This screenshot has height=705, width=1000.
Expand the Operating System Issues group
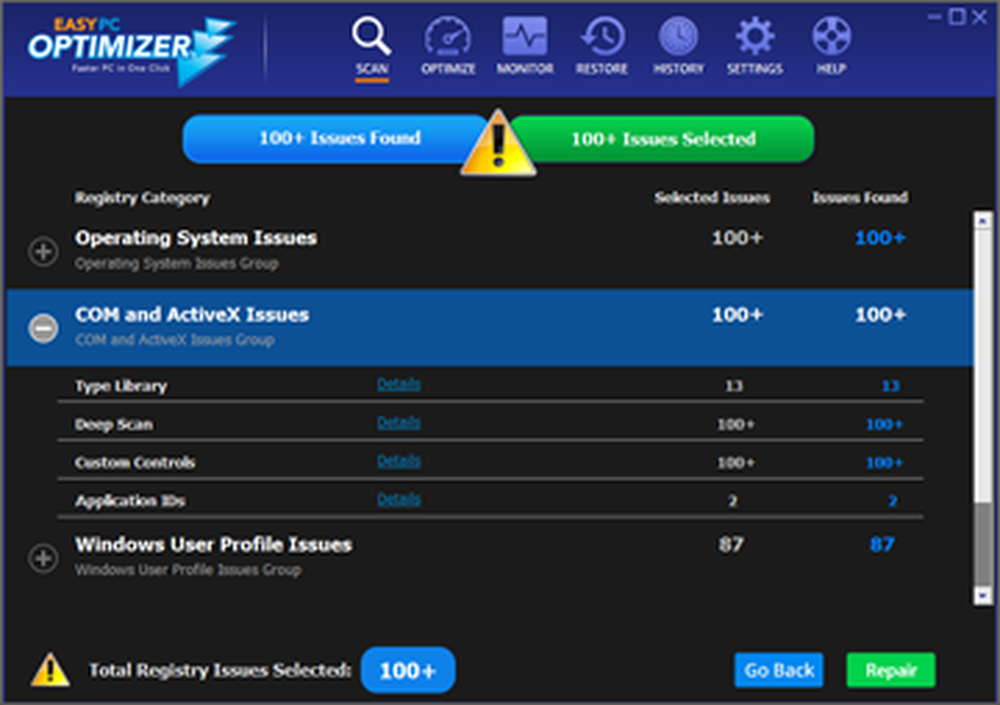click(x=43, y=251)
